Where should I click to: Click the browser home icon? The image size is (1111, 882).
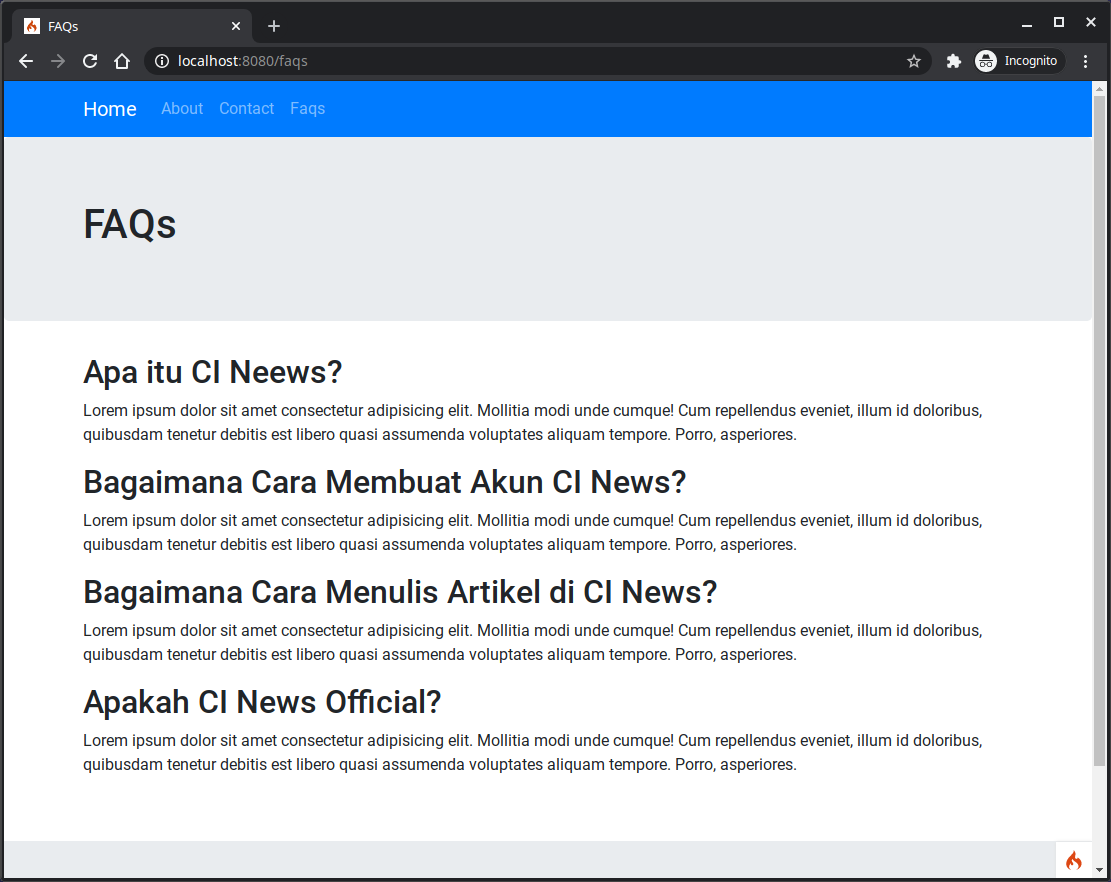click(121, 61)
